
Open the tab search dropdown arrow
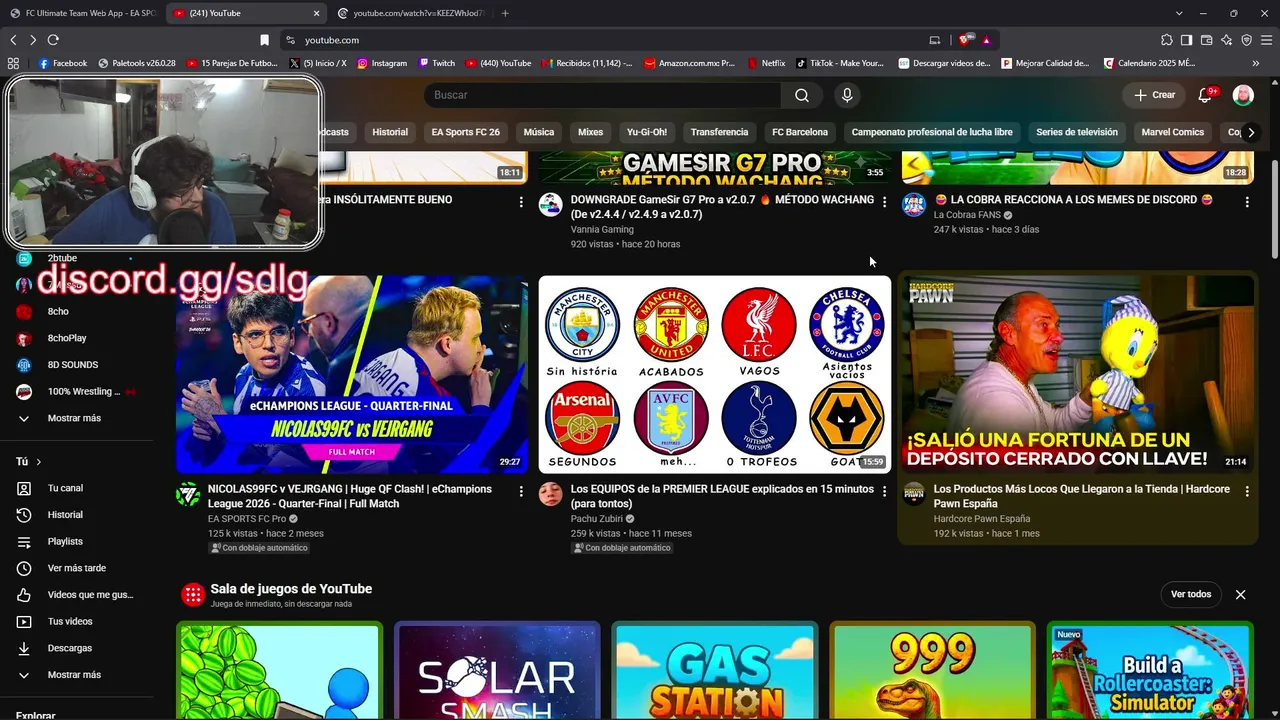[1179, 13]
